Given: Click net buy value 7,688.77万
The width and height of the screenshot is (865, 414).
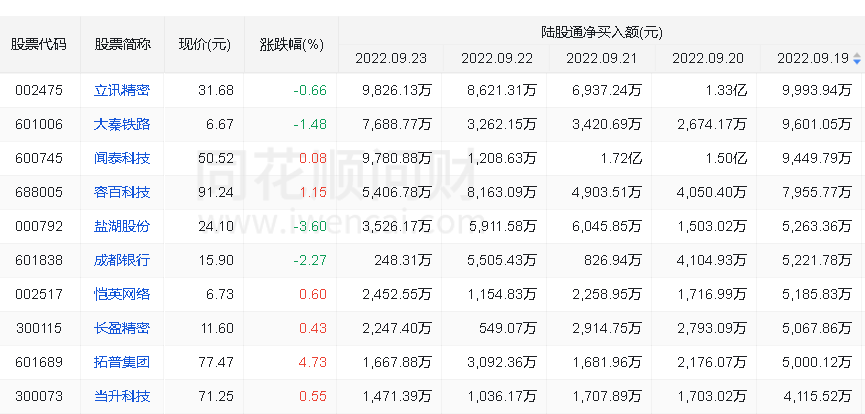Looking at the screenshot, I should click(x=397, y=124).
